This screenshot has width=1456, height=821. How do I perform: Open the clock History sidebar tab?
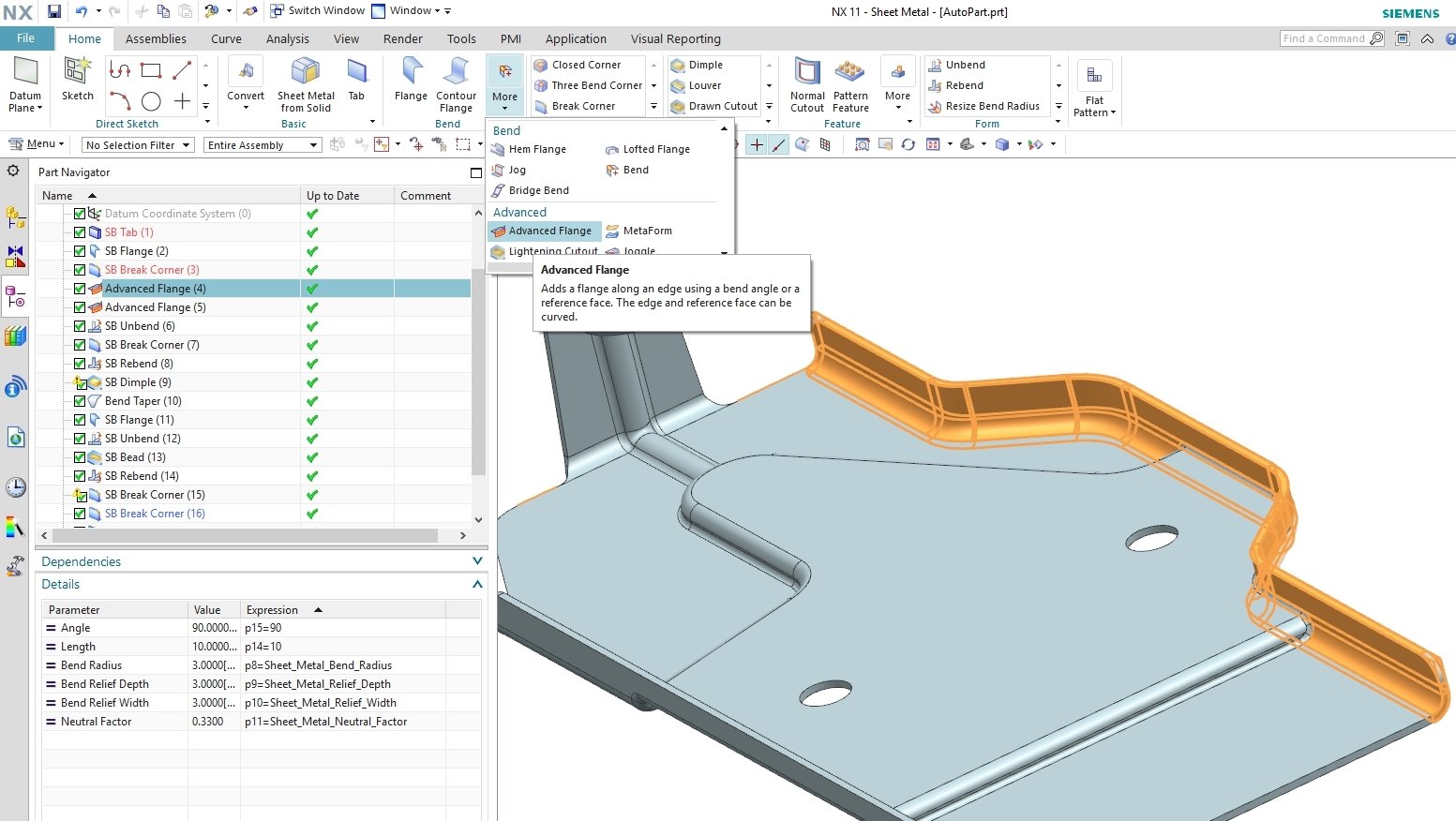tap(15, 486)
